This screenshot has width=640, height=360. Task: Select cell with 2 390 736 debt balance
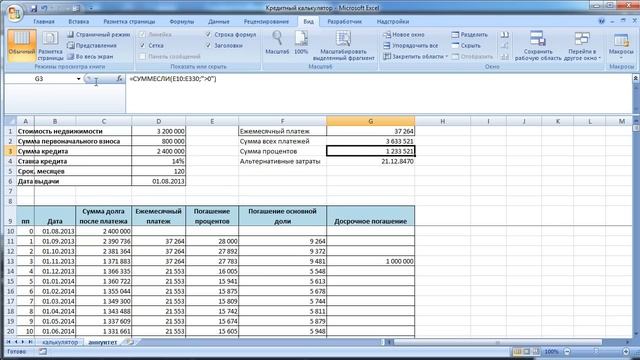(x=104, y=241)
